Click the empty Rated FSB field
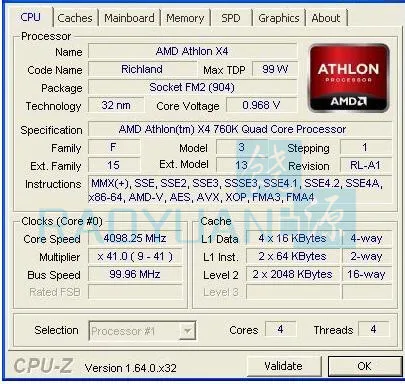Viewport: 405px width, 384px height. pos(135,292)
